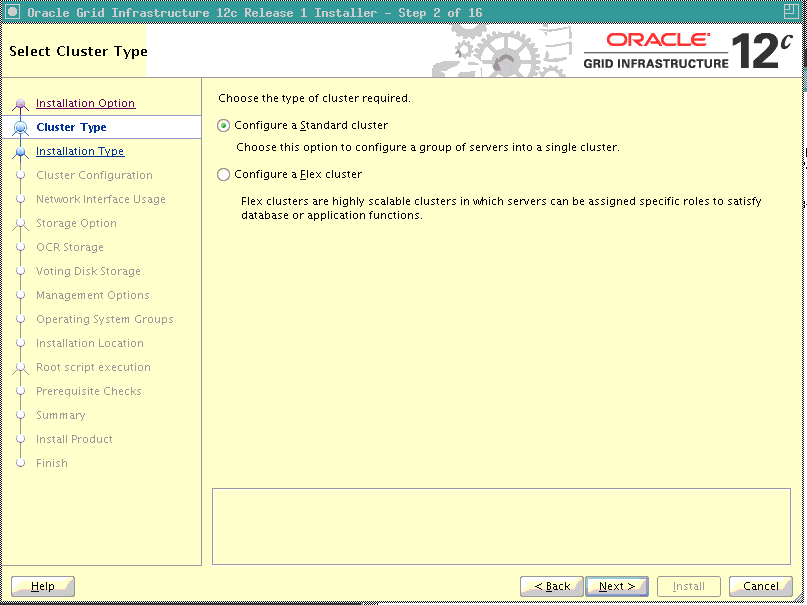Click the Finish step marker icon
This screenshot has width=807, height=605.
coord(21,463)
